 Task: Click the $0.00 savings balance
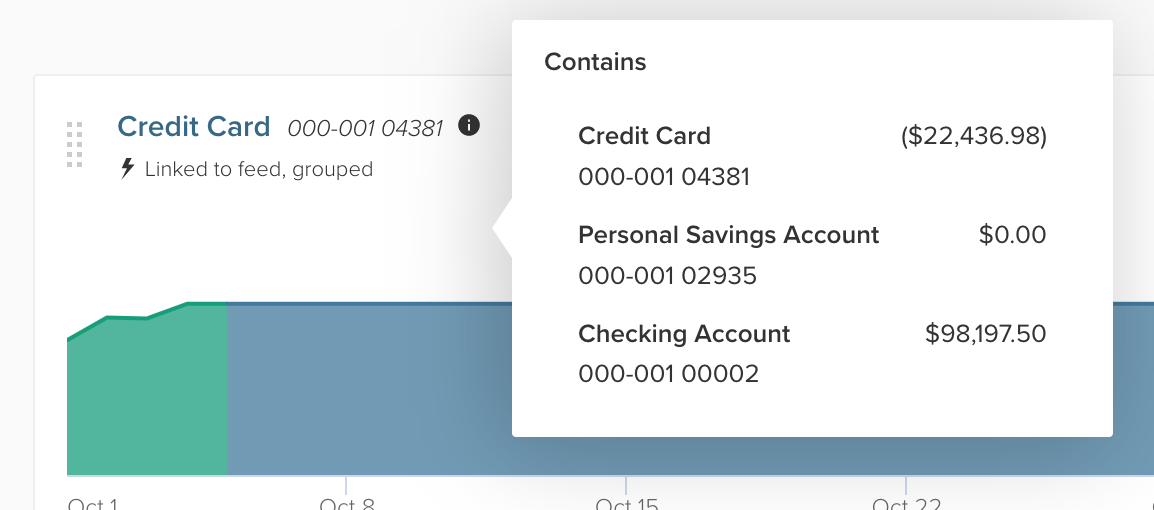click(1012, 235)
